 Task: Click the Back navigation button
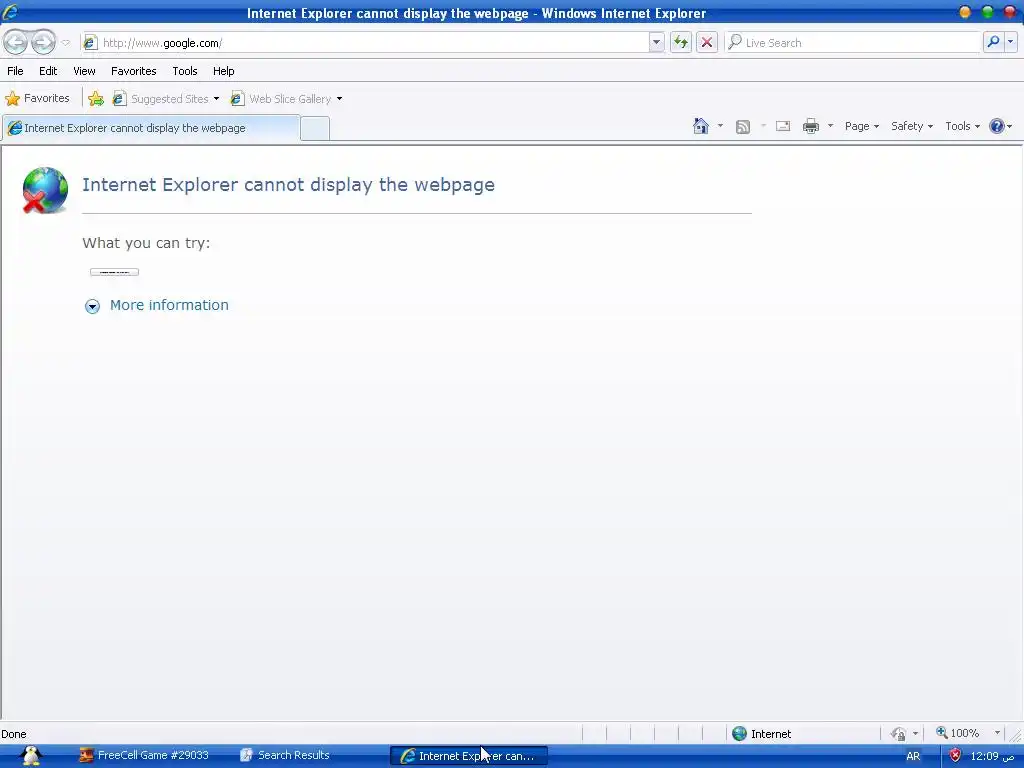click(x=16, y=42)
